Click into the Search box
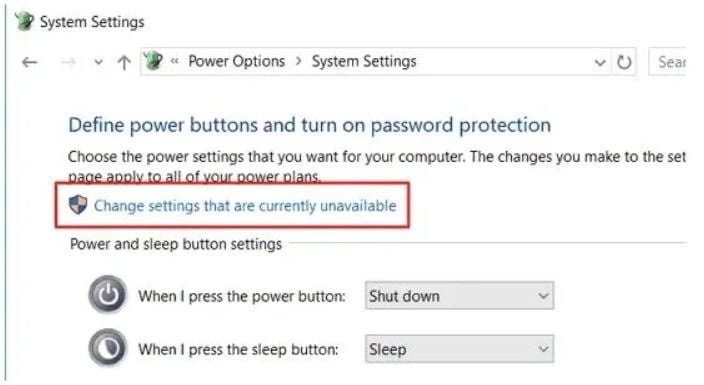 (667, 62)
